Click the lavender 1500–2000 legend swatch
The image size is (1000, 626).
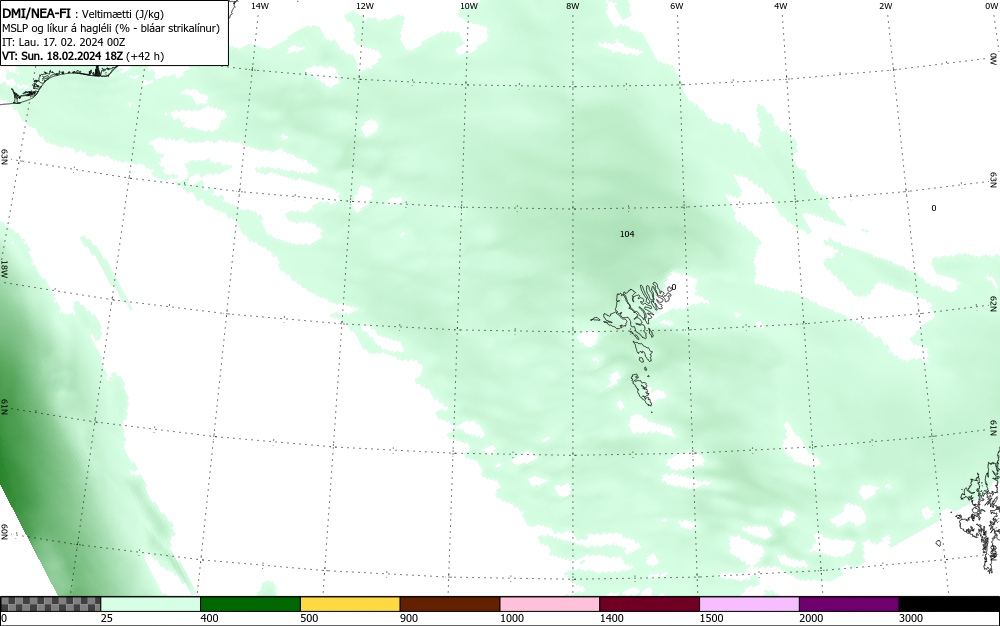pyautogui.click(x=749, y=604)
